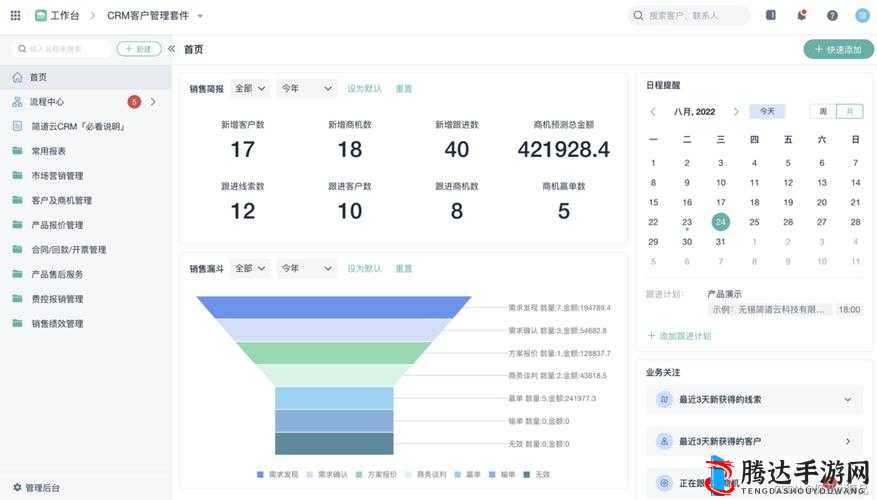Open 今年 dropdown in 销售漏斗
The width and height of the screenshot is (877, 500).
(x=307, y=268)
